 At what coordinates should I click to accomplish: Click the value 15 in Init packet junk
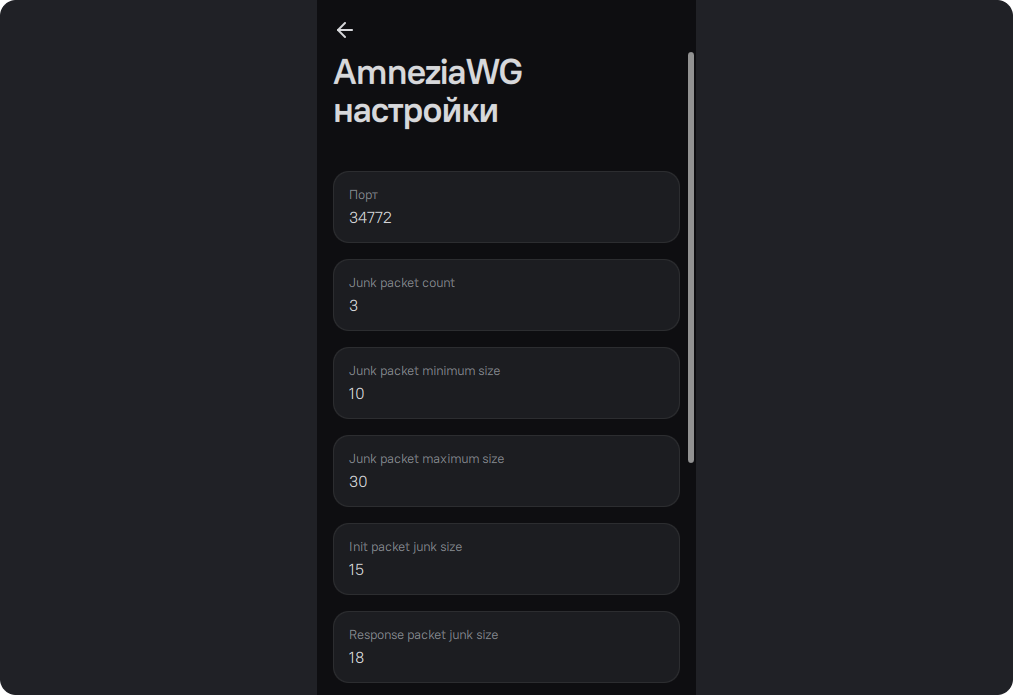(x=356, y=569)
